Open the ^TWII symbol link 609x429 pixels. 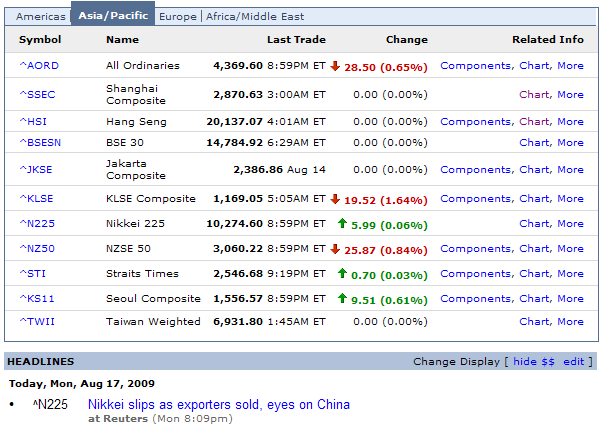(37, 321)
